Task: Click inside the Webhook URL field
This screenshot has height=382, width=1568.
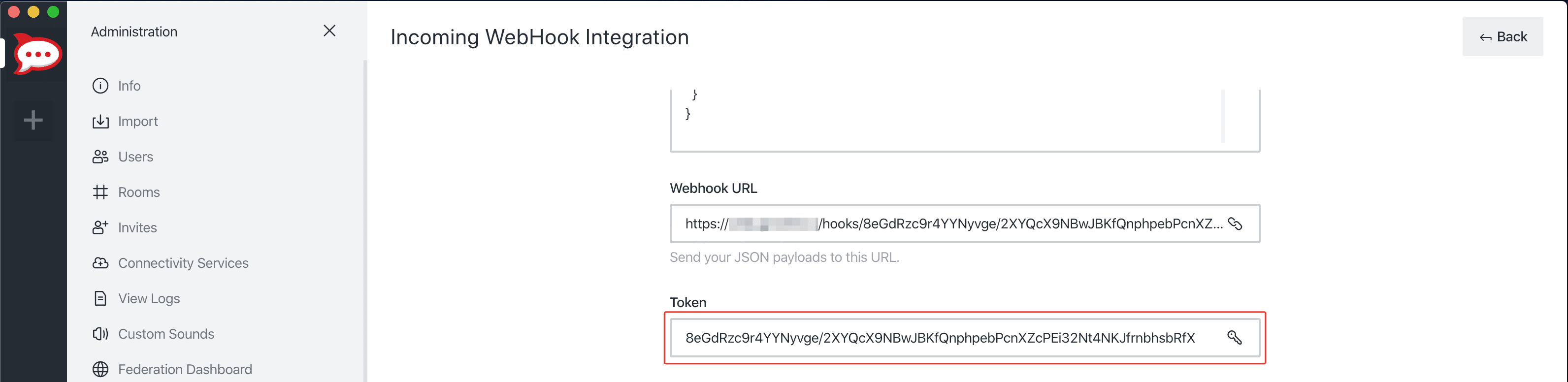Action: point(949,224)
